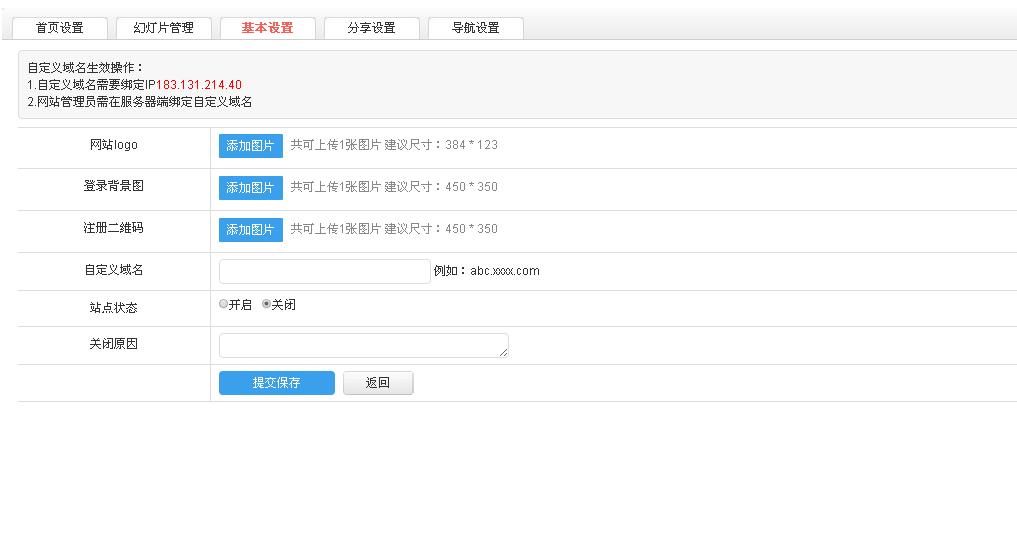Screen dimensions: 1017x538
Task: Click the example text abc.xxxx.com
Action: [x=504, y=271]
